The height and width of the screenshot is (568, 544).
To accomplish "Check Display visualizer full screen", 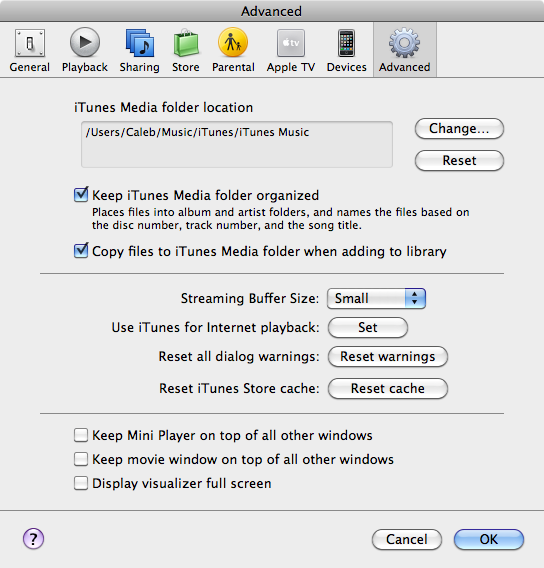I will (x=81, y=483).
